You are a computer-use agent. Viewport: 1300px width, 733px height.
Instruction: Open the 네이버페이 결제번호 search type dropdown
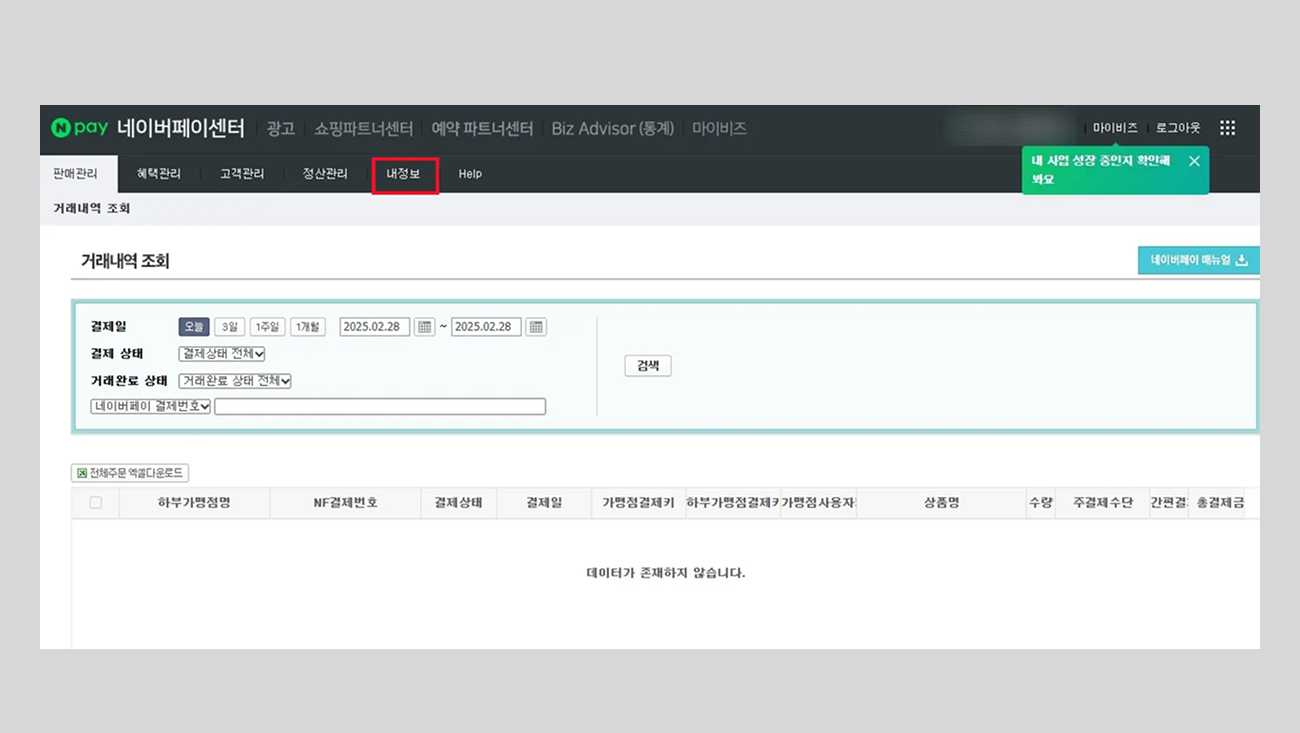[151, 406]
